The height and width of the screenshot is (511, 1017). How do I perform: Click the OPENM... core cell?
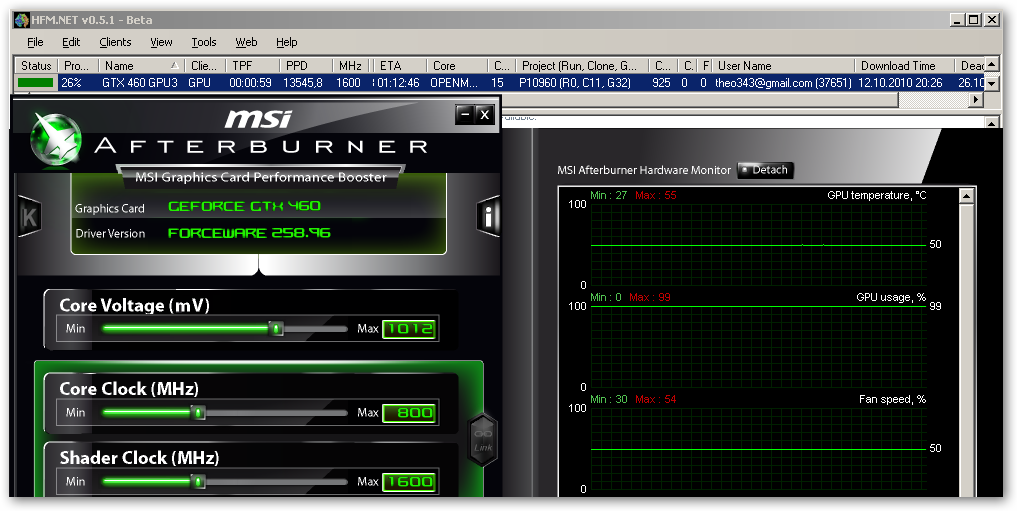(454, 83)
